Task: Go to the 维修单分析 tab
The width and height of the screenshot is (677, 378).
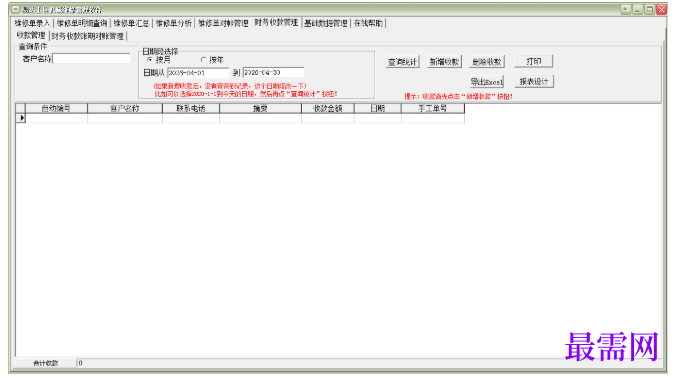Action: [174, 23]
